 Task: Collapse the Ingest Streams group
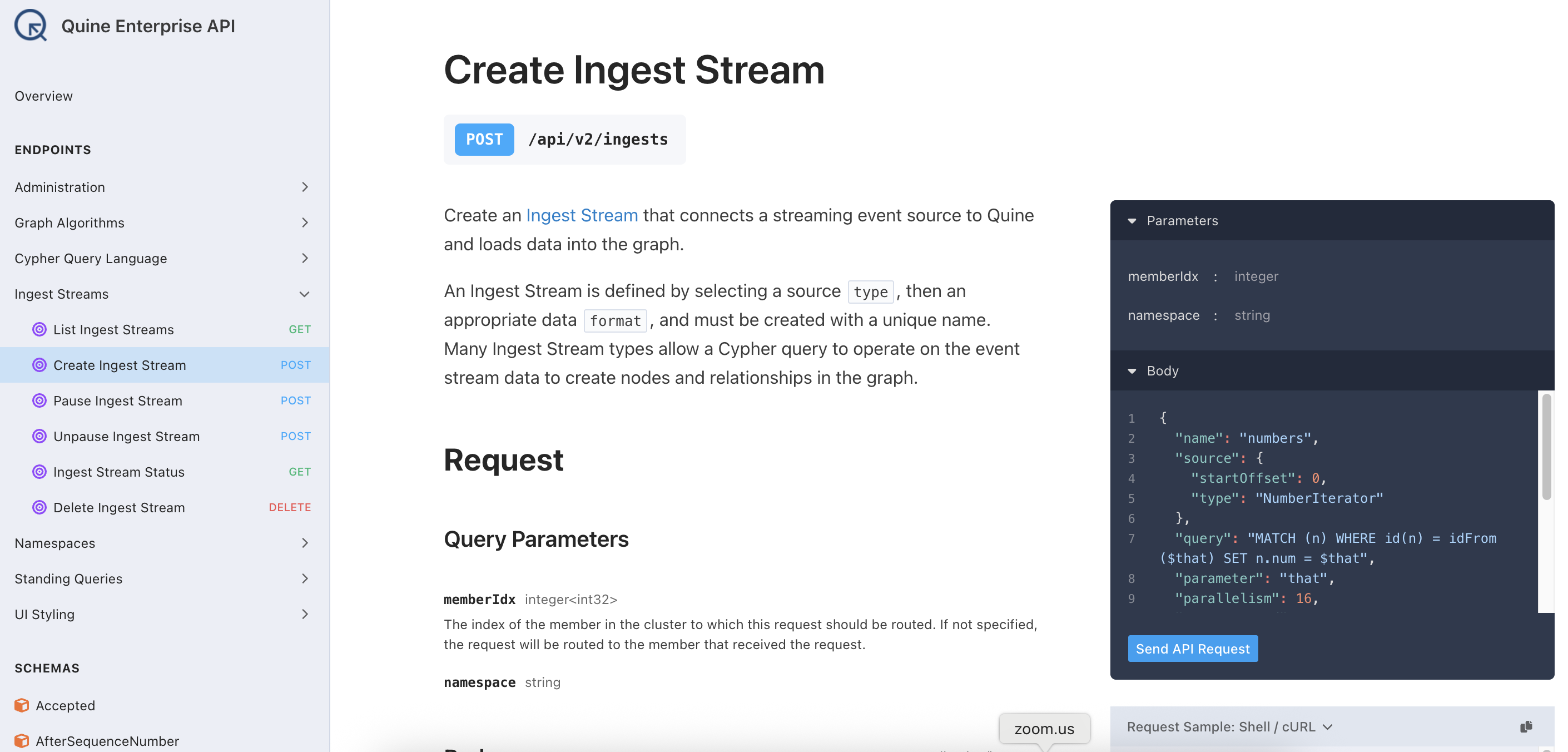coord(304,294)
